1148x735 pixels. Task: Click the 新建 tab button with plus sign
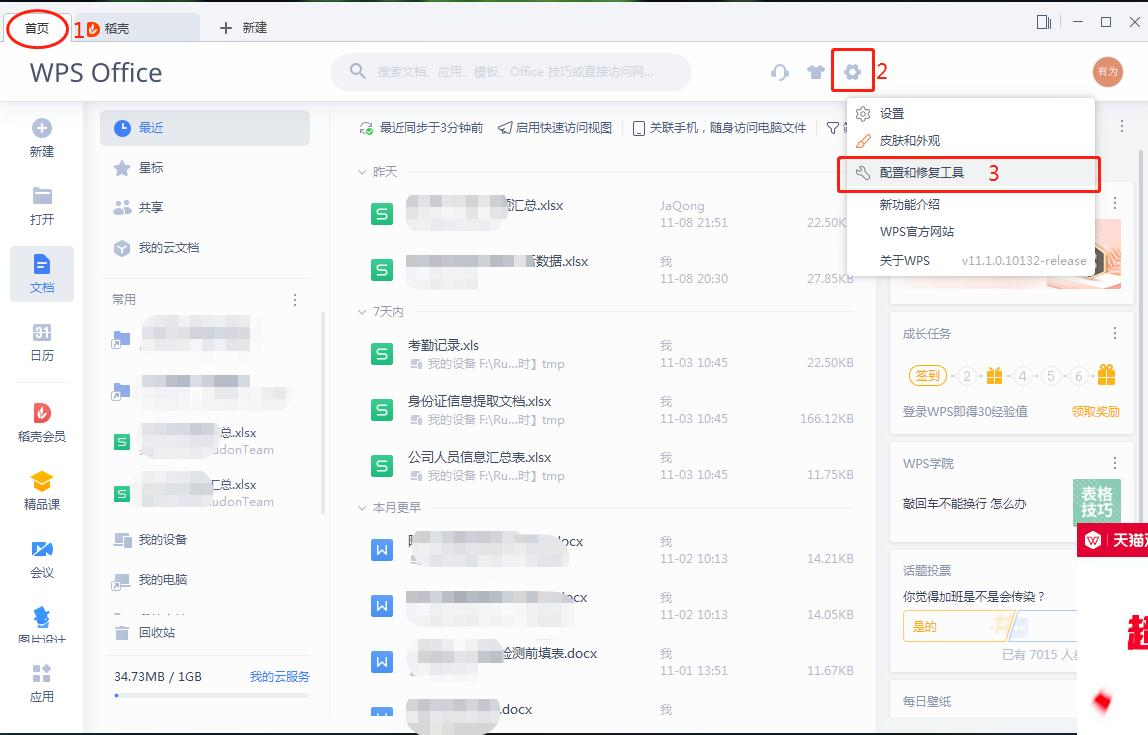pos(243,28)
